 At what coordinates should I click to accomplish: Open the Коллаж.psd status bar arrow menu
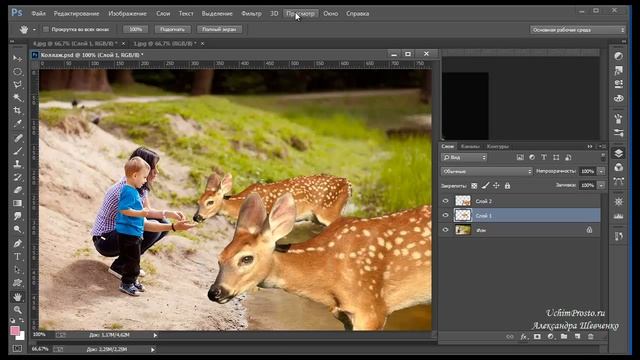point(155,335)
